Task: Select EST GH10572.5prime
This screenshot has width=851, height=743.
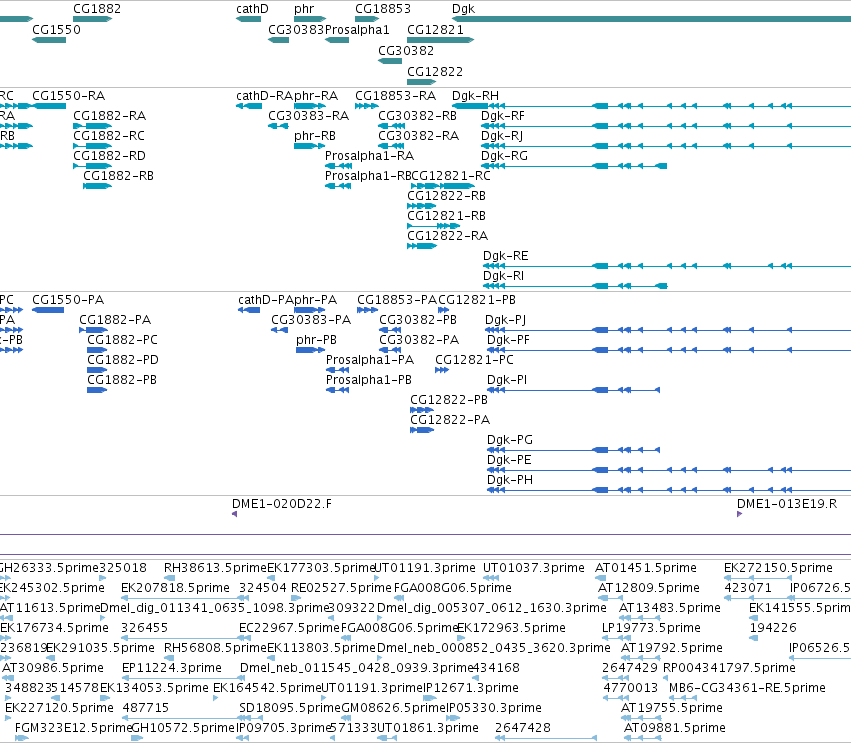Action: (x=136, y=738)
